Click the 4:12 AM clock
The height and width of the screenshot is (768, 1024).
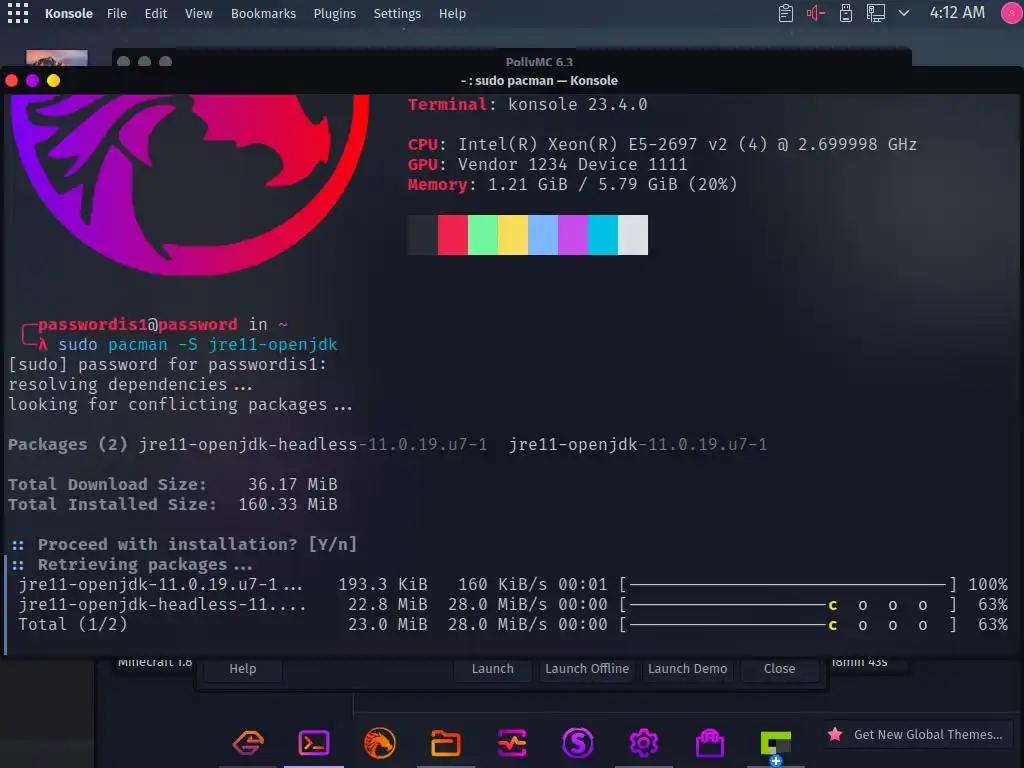point(957,12)
